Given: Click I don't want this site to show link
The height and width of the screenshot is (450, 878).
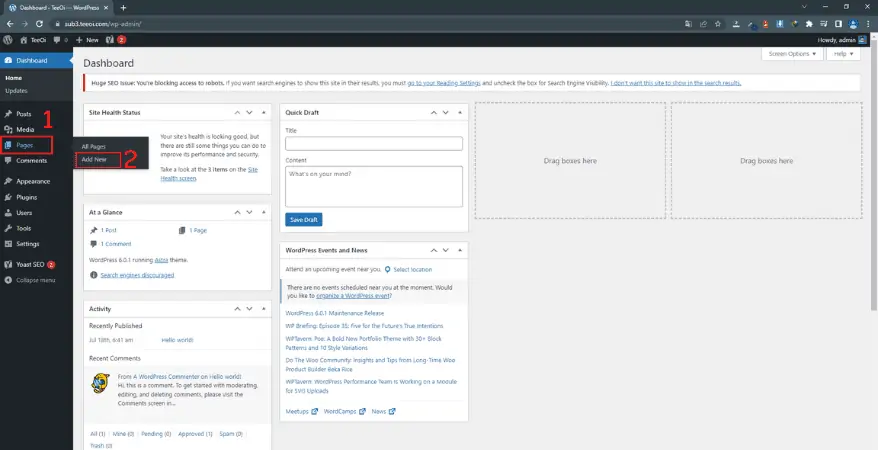Looking at the screenshot, I should click(x=676, y=83).
